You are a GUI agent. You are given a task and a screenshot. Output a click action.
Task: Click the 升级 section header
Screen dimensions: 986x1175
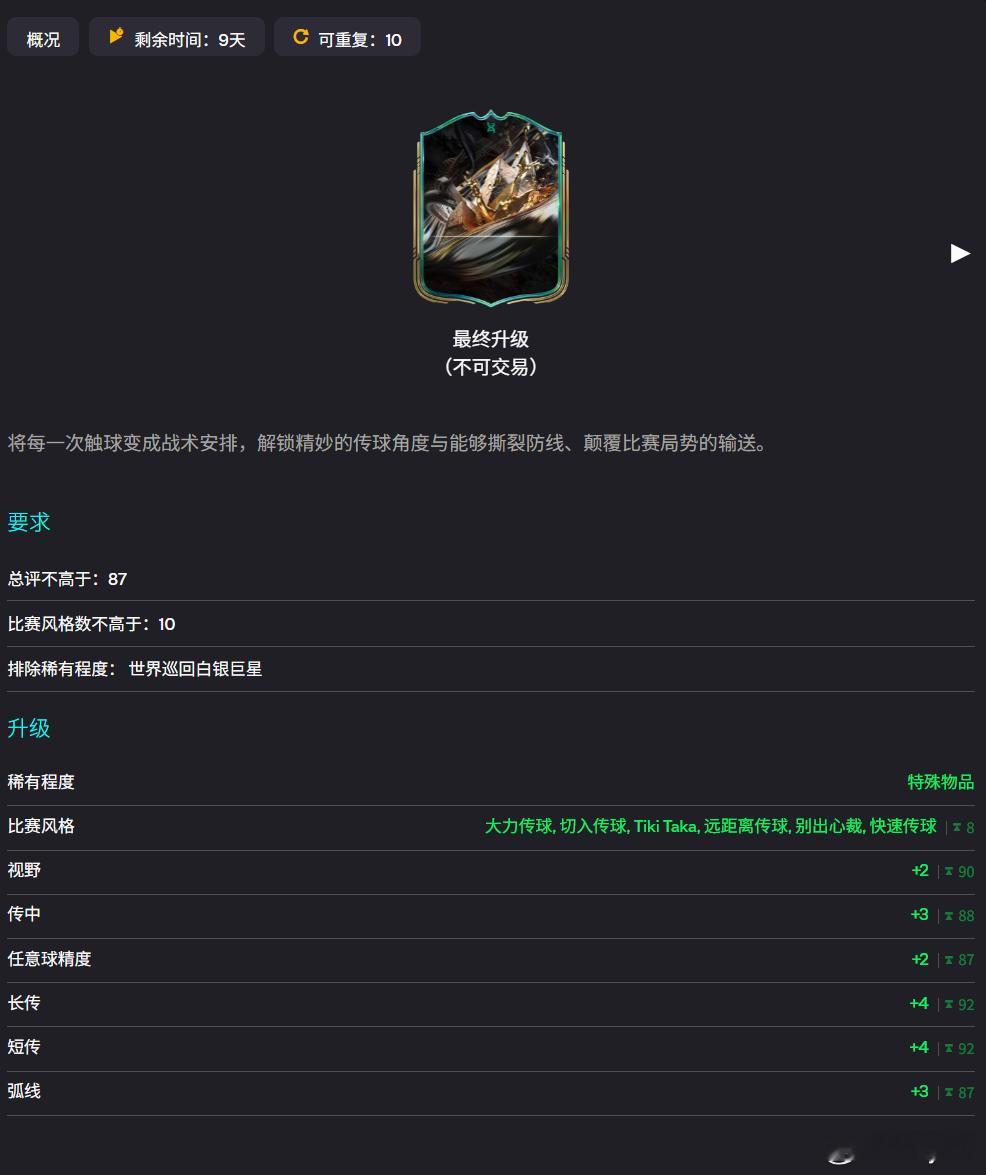click(28, 728)
